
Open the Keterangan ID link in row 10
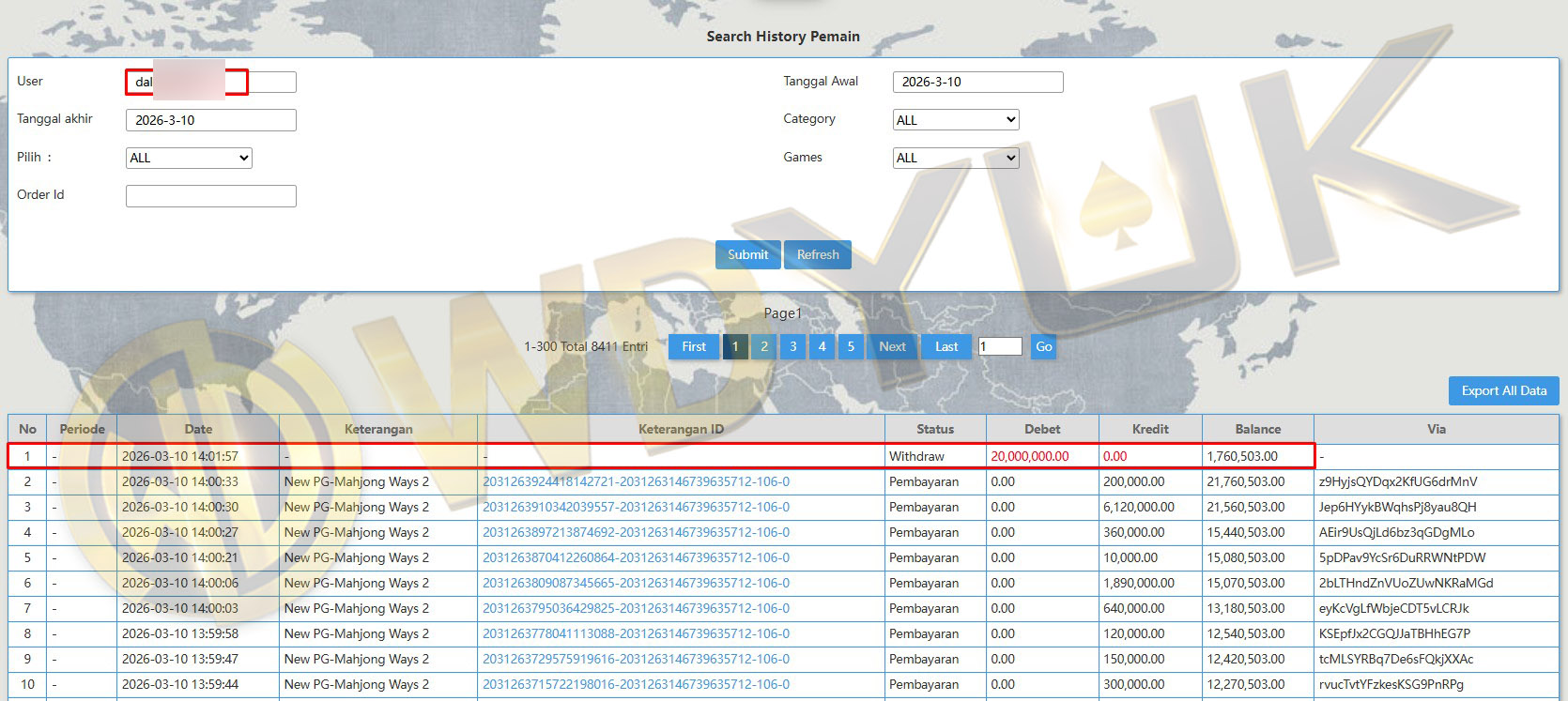(x=636, y=684)
